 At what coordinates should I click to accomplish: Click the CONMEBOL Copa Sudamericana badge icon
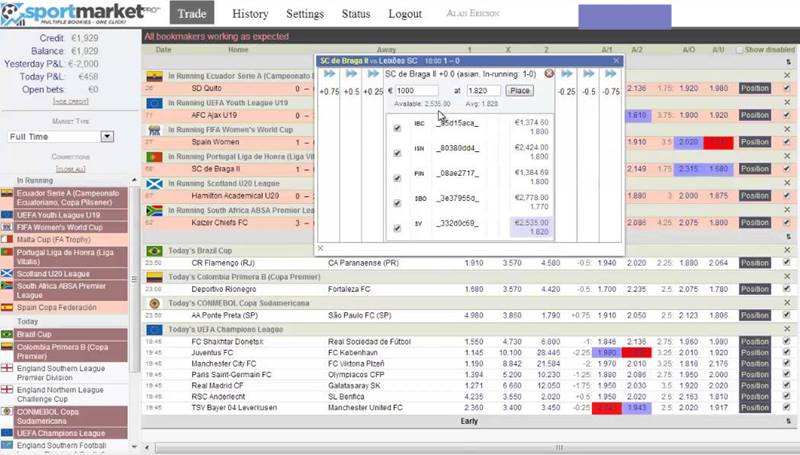(x=154, y=303)
